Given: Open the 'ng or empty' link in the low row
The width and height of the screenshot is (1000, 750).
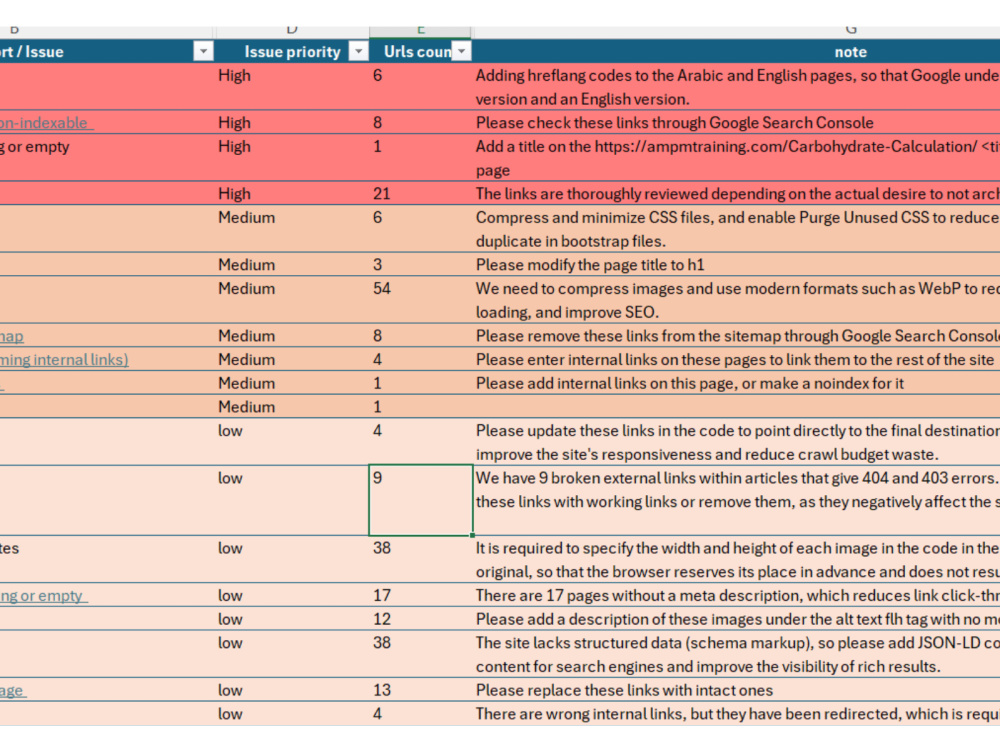Looking at the screenshot, I should coord(43,596).
